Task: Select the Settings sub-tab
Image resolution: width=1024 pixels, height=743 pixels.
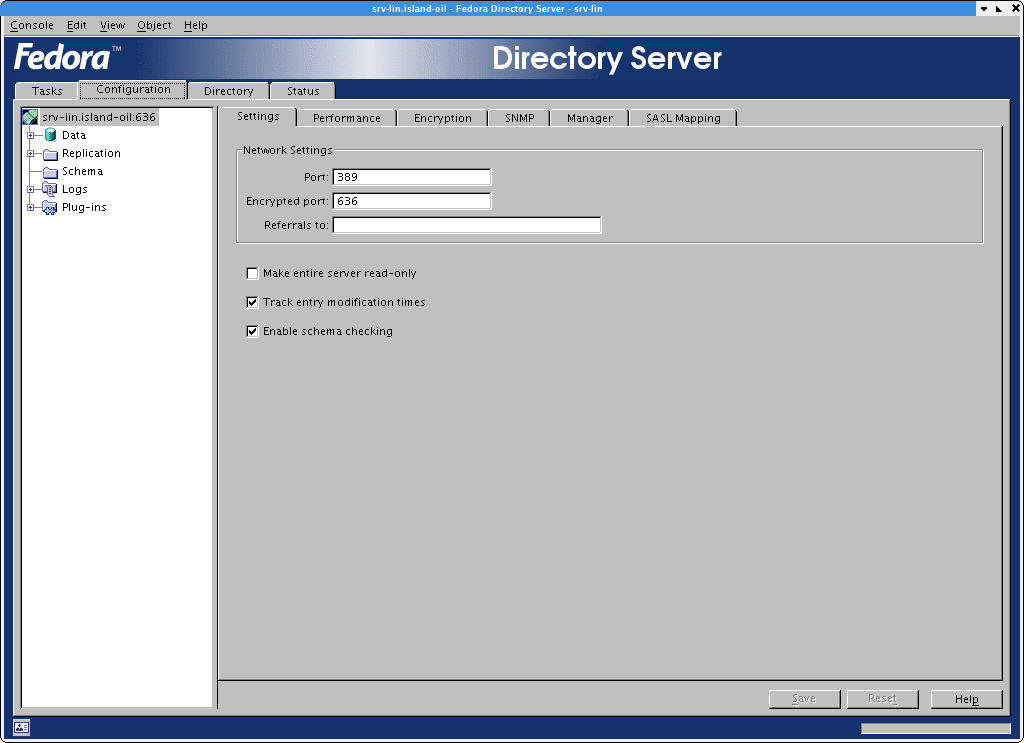Action: [258, 116]
